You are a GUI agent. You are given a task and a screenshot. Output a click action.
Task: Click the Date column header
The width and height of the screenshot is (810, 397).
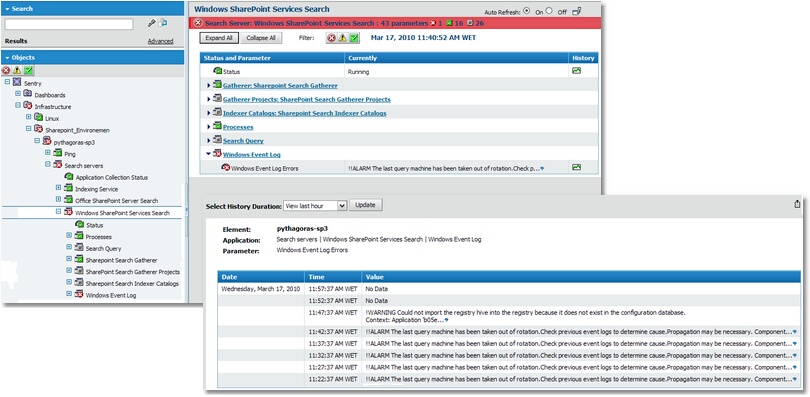[261, 277]
